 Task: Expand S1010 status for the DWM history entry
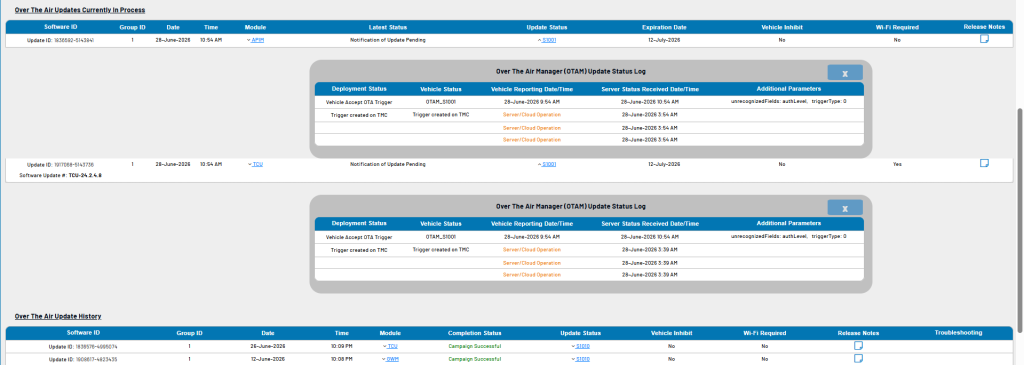(x=581, y=359)
